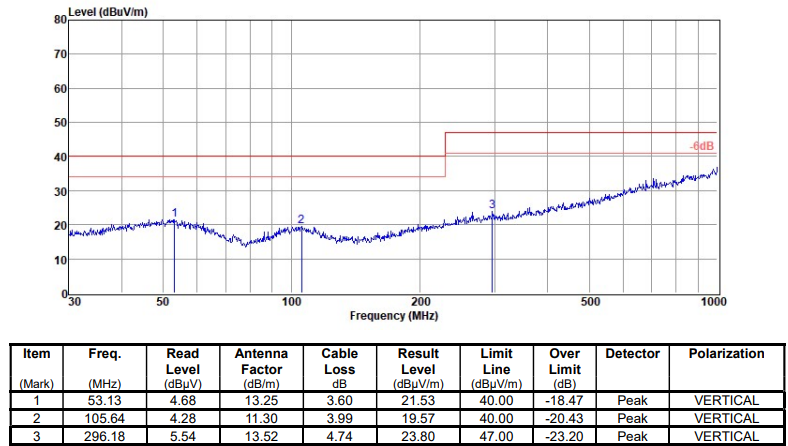Click the 1000 tick on the frequency axis
Viewport: 788px width, 446px height.
(713, 301)
